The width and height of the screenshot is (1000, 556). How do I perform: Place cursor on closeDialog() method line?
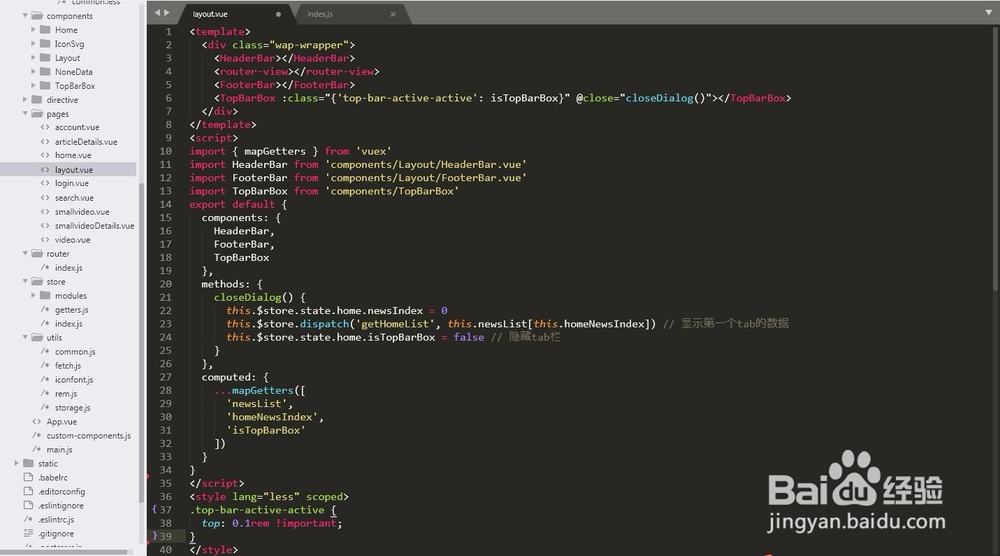tap(260, 297)
